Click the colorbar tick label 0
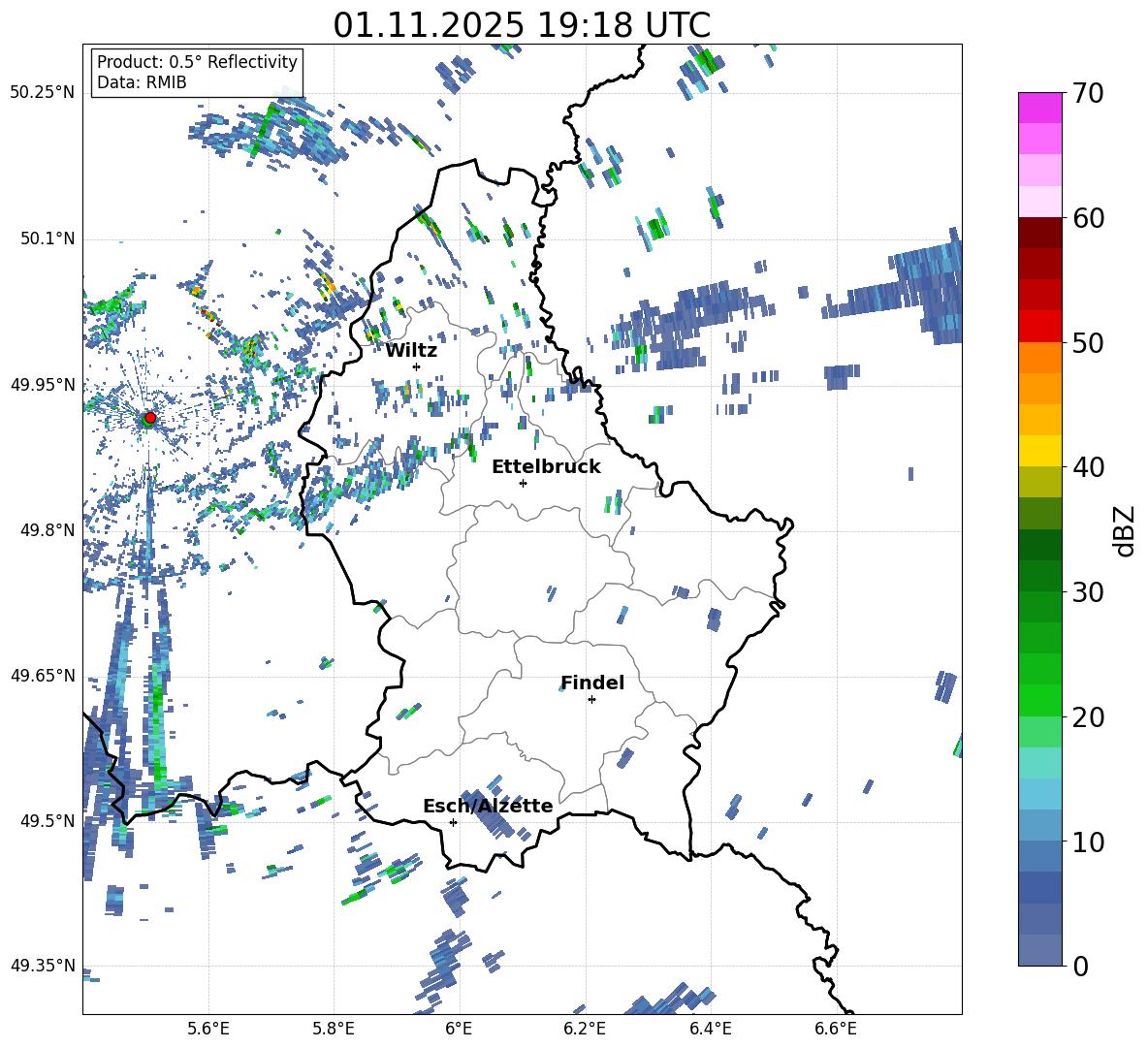 pos(1080,966)
